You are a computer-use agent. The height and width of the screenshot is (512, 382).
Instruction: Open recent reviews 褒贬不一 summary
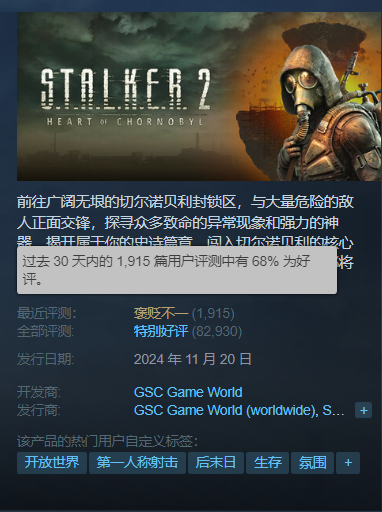(161, 313)
